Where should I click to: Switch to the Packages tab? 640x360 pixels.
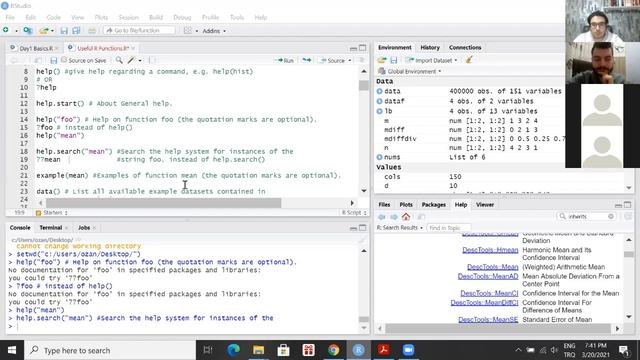(x=433, y=205)
